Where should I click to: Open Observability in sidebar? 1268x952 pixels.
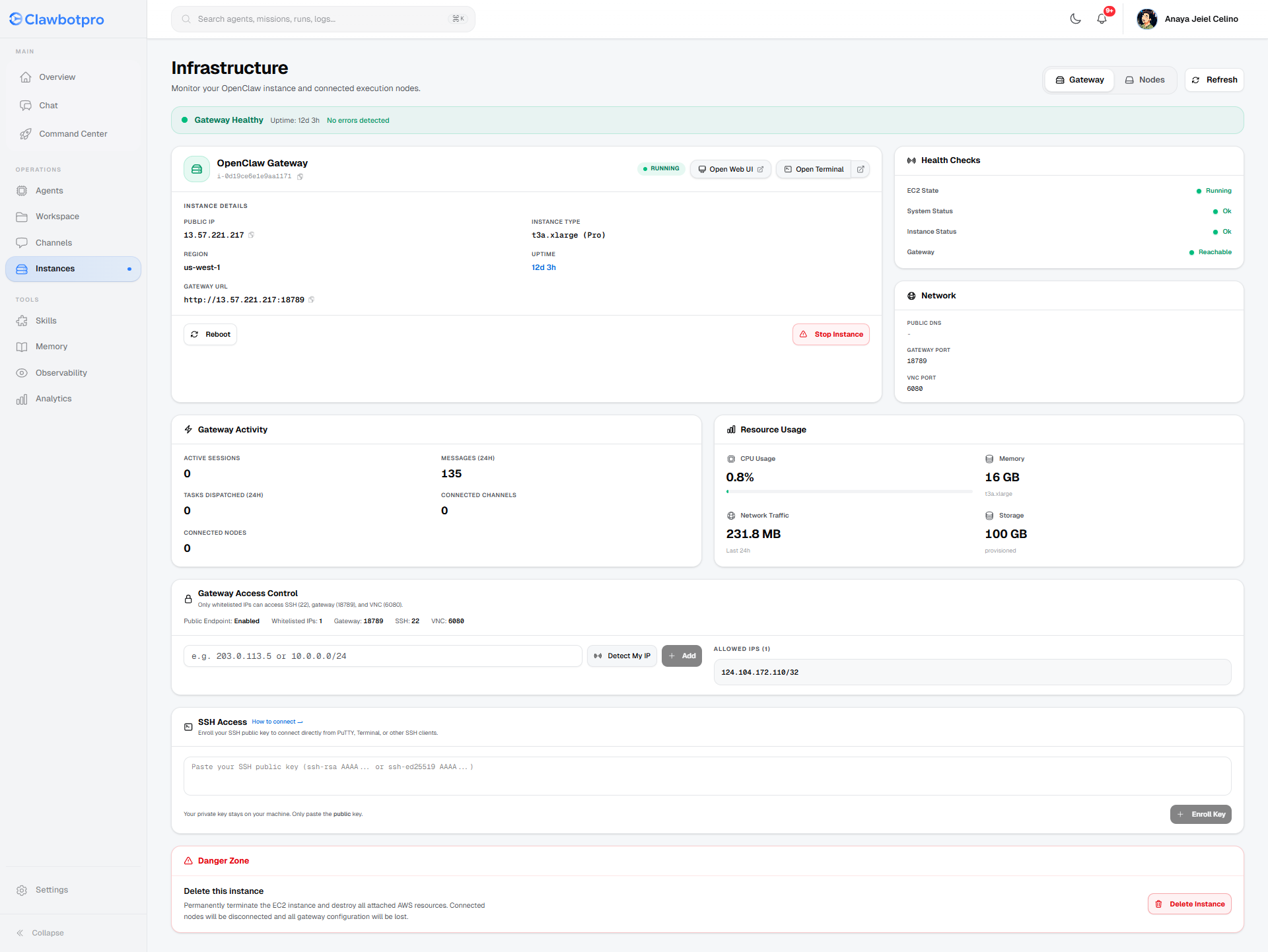[61, 373]
